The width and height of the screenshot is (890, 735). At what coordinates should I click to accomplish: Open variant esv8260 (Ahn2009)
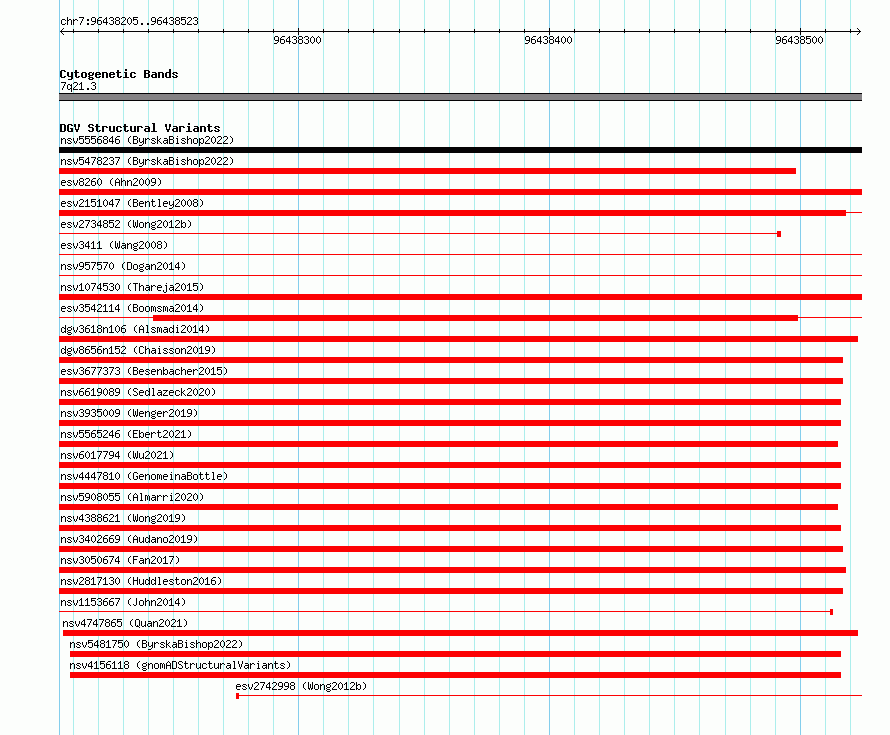tap(111, 182)
